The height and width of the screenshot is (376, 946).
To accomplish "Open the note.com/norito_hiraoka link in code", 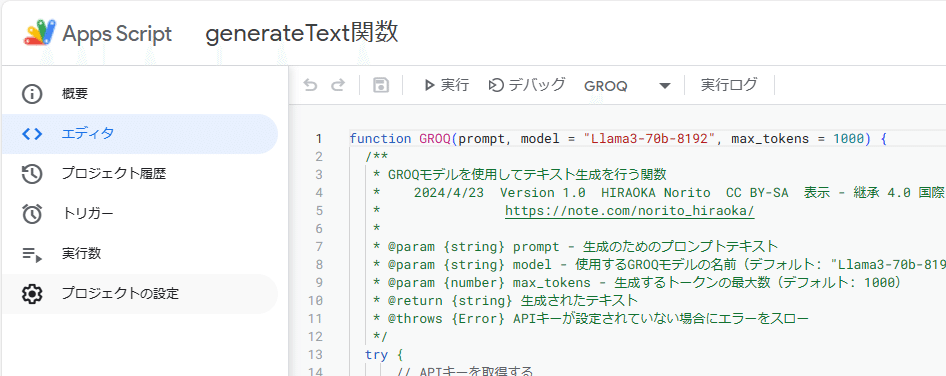I will pos(630,211).
